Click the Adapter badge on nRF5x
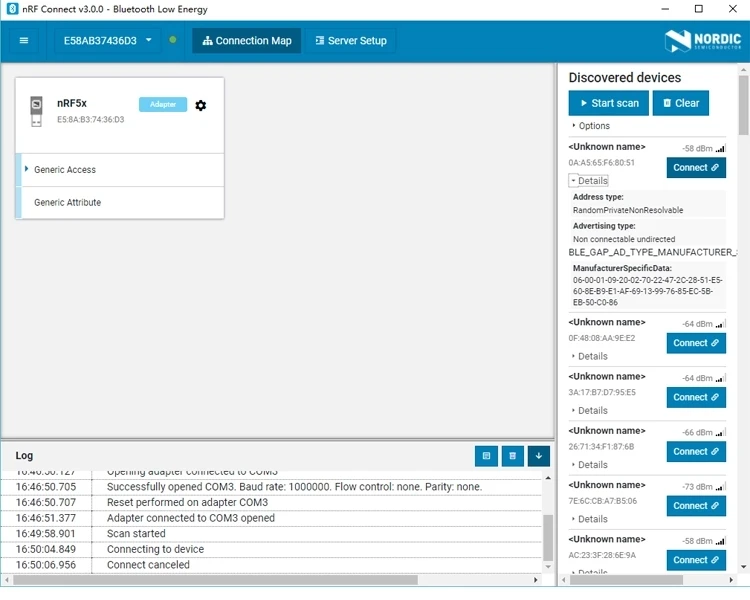750x600 pixels. [x=163, y=104]
